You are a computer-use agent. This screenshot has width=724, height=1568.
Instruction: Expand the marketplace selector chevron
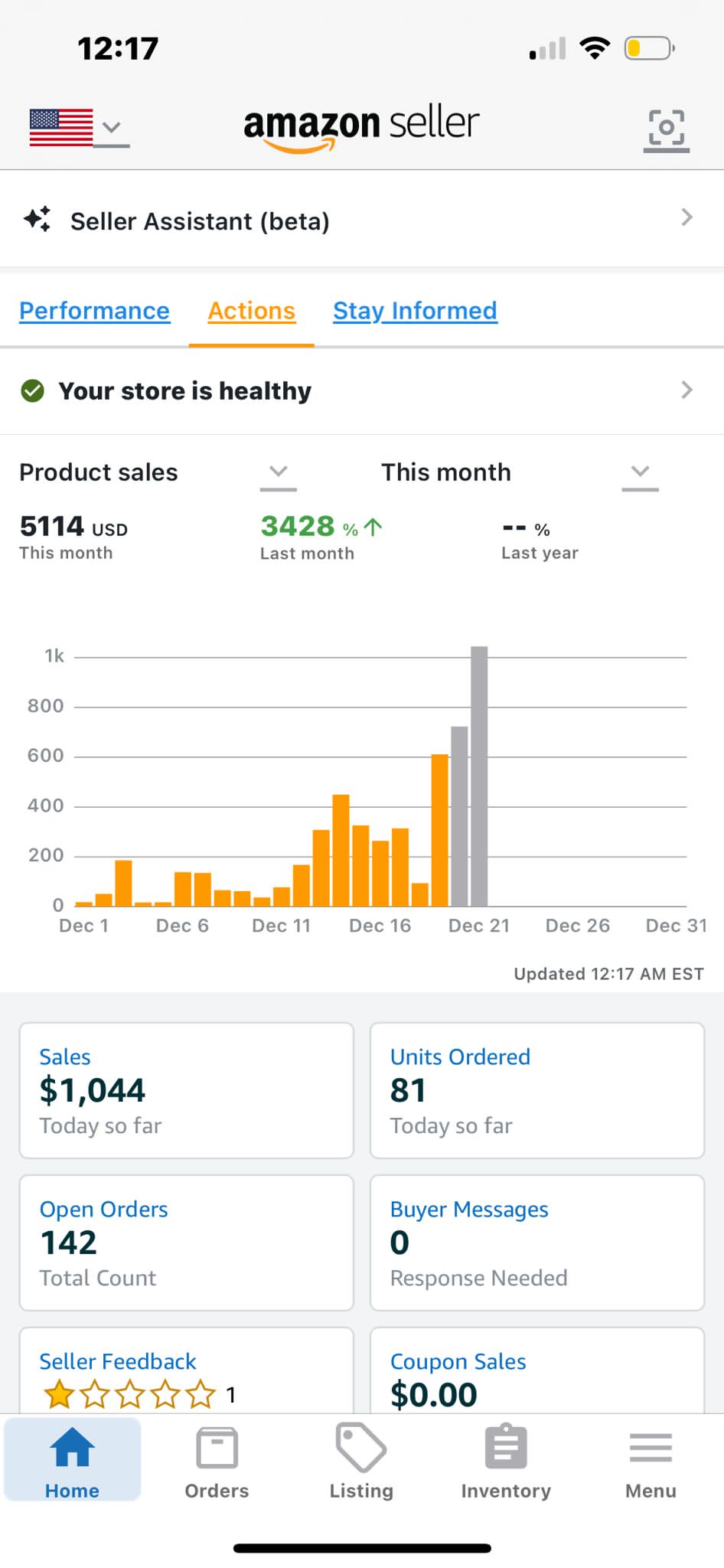coord(112,128)
